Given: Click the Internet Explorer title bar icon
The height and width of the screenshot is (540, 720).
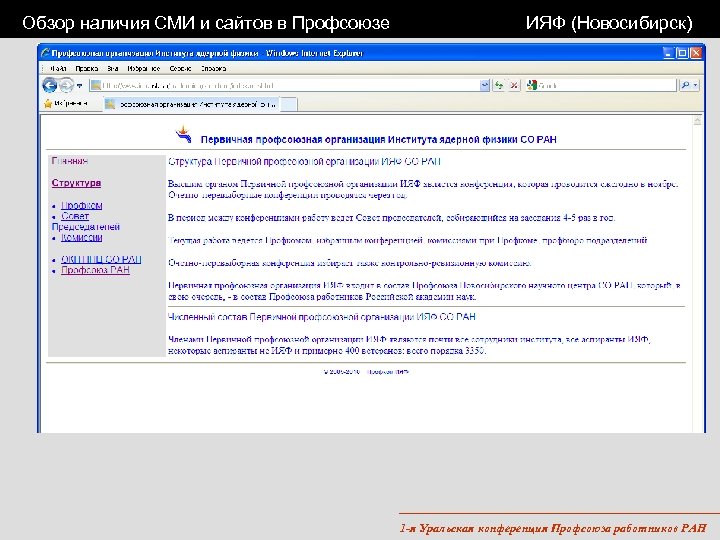Looking at the screenshot, I should pyautogui.click(x=45, y=53).
